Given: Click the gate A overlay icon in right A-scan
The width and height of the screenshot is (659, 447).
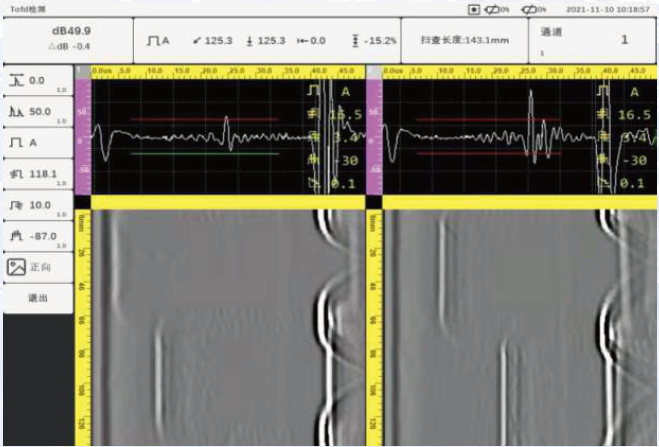Looking at the screenshot, I should point(604,91).
